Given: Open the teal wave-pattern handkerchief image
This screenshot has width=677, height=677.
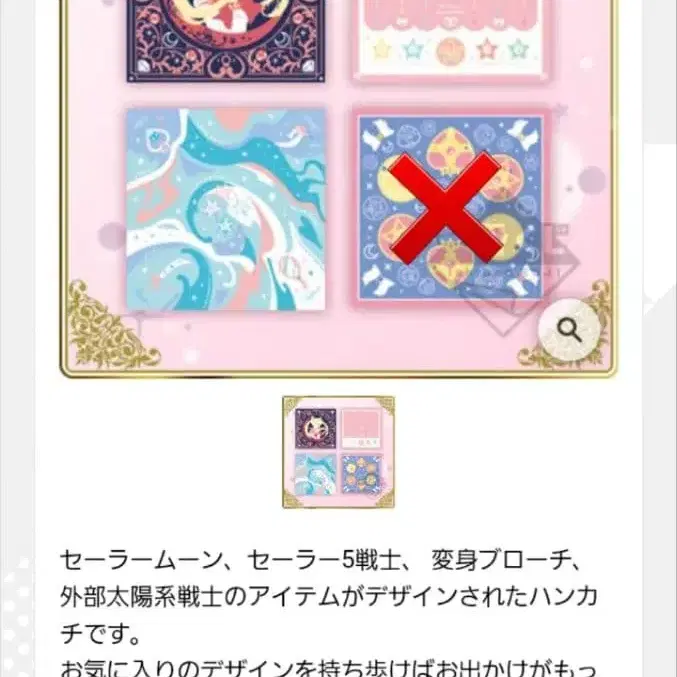Looking at the screenshot, I should [x=226, y=209].
